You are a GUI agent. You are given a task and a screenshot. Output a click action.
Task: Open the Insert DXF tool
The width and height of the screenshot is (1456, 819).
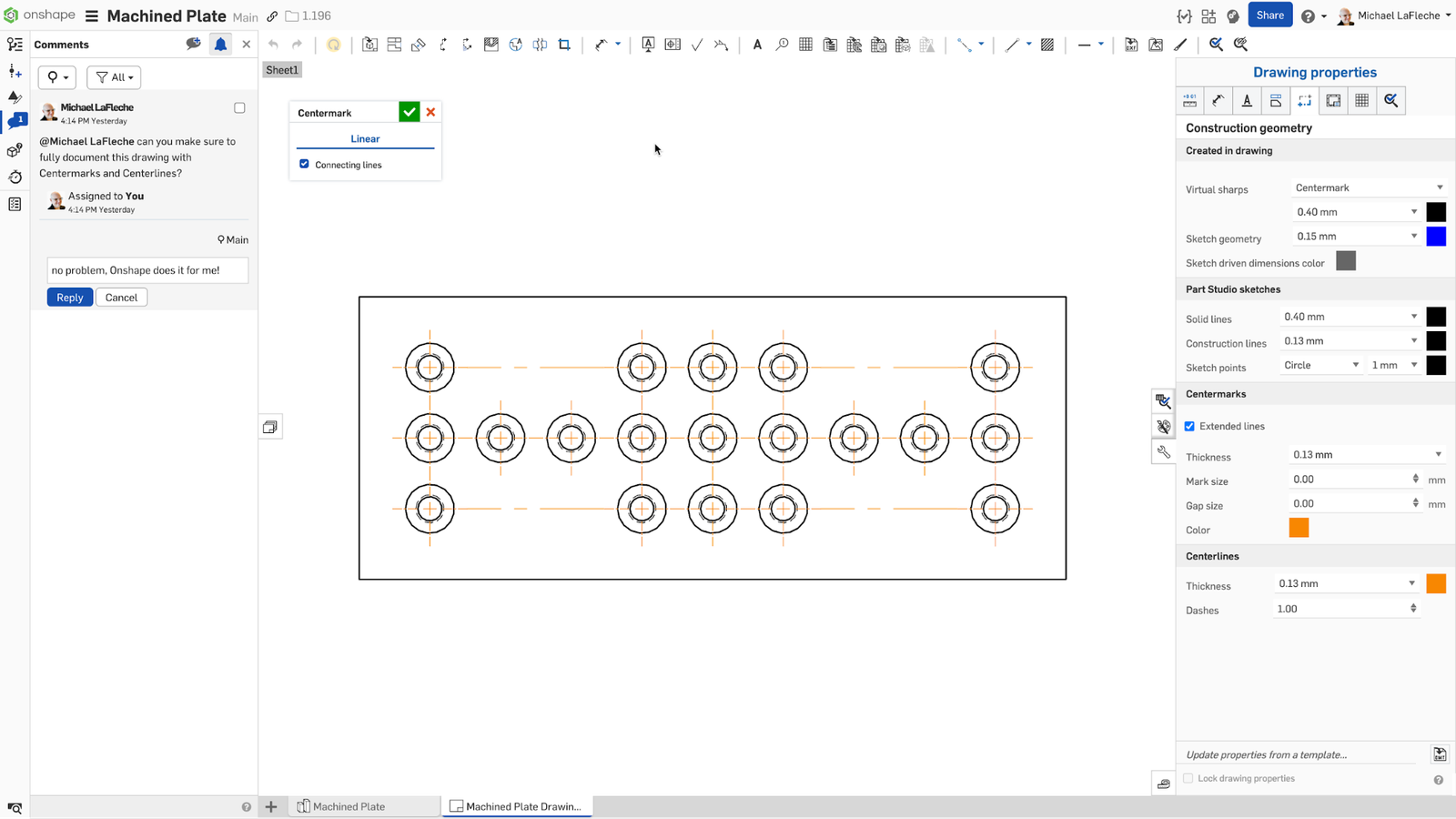click(1131, 45)
